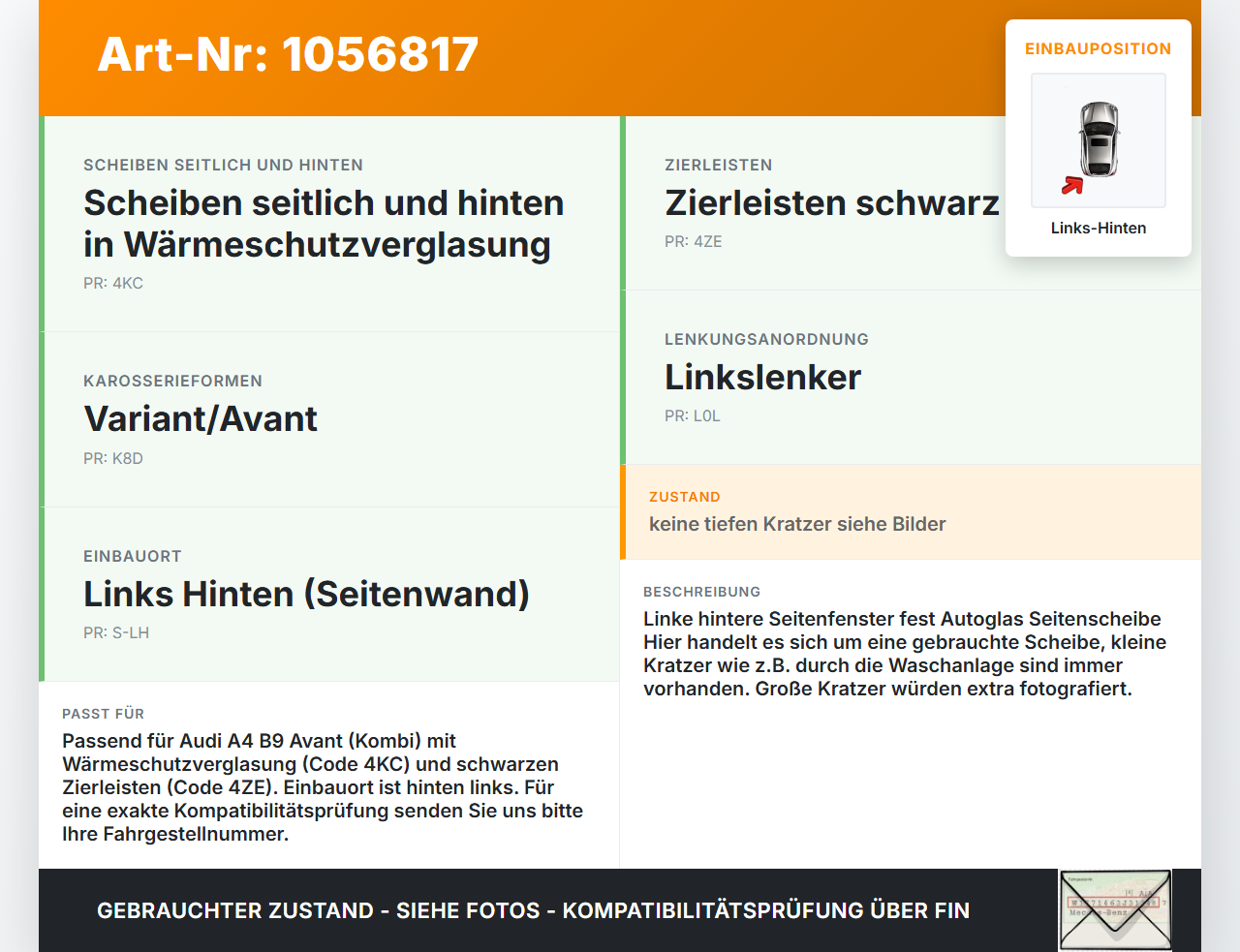Select the 'Linkslenker' value
Image resolution: width=1240 pixels, height=952 pixels.
[x=762, y=377]
